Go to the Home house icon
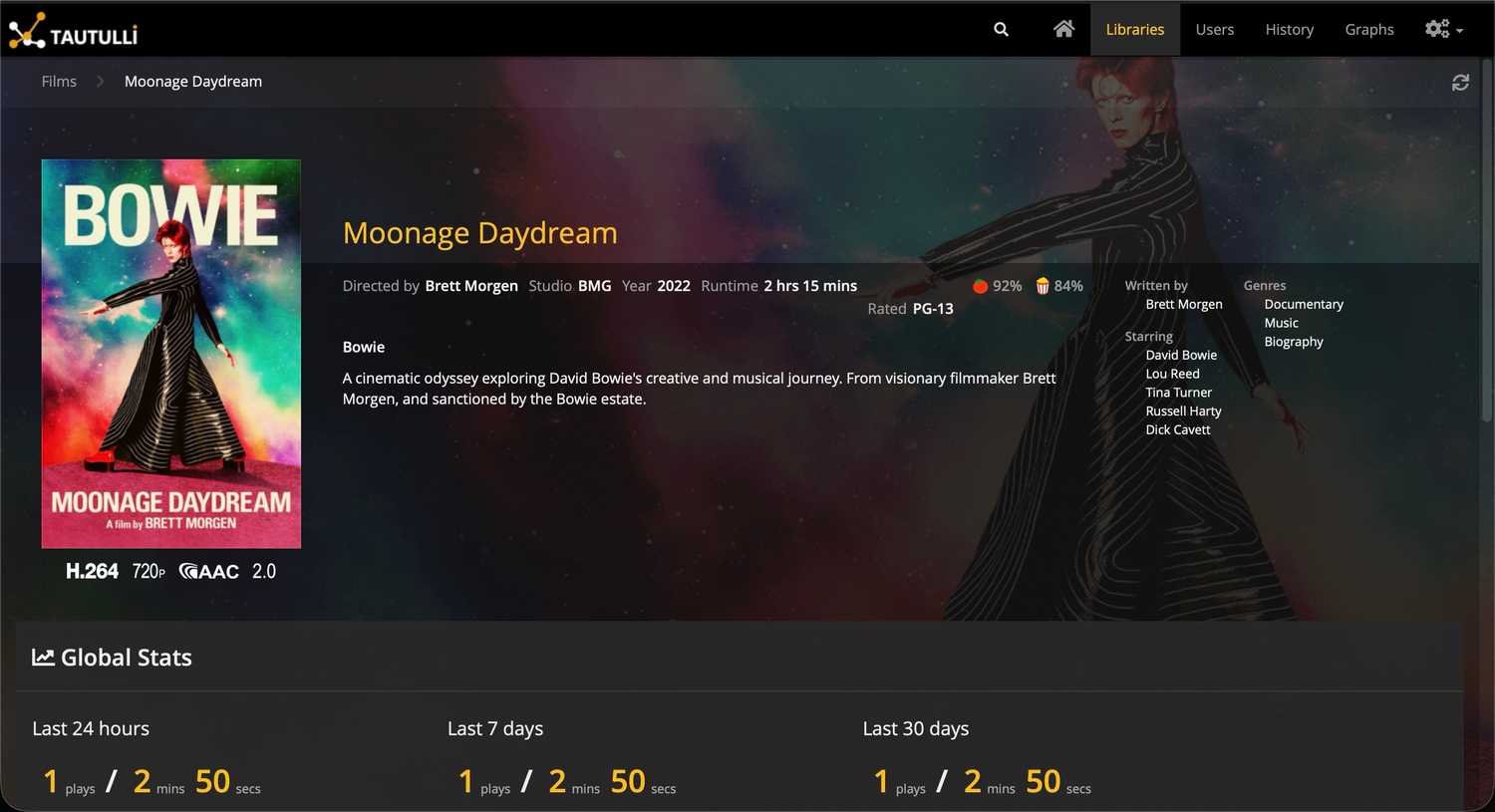1495x812 pixels. 1063,29
